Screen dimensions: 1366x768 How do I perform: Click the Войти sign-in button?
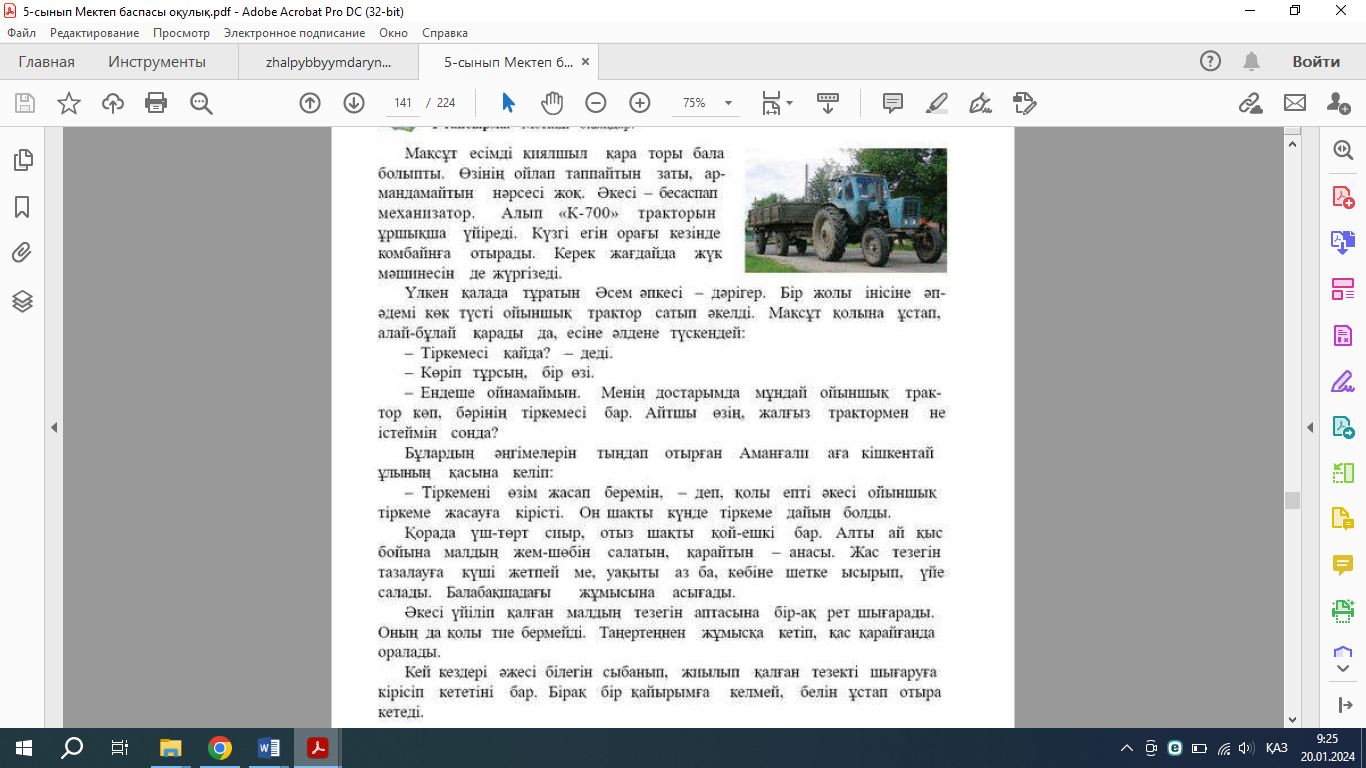click(1315, 62)
